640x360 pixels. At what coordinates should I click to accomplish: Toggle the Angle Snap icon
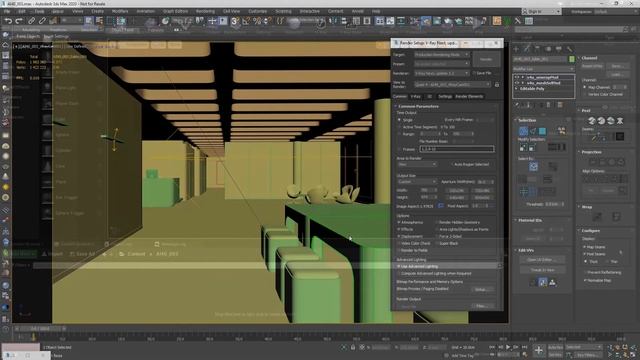click(246, 21)
